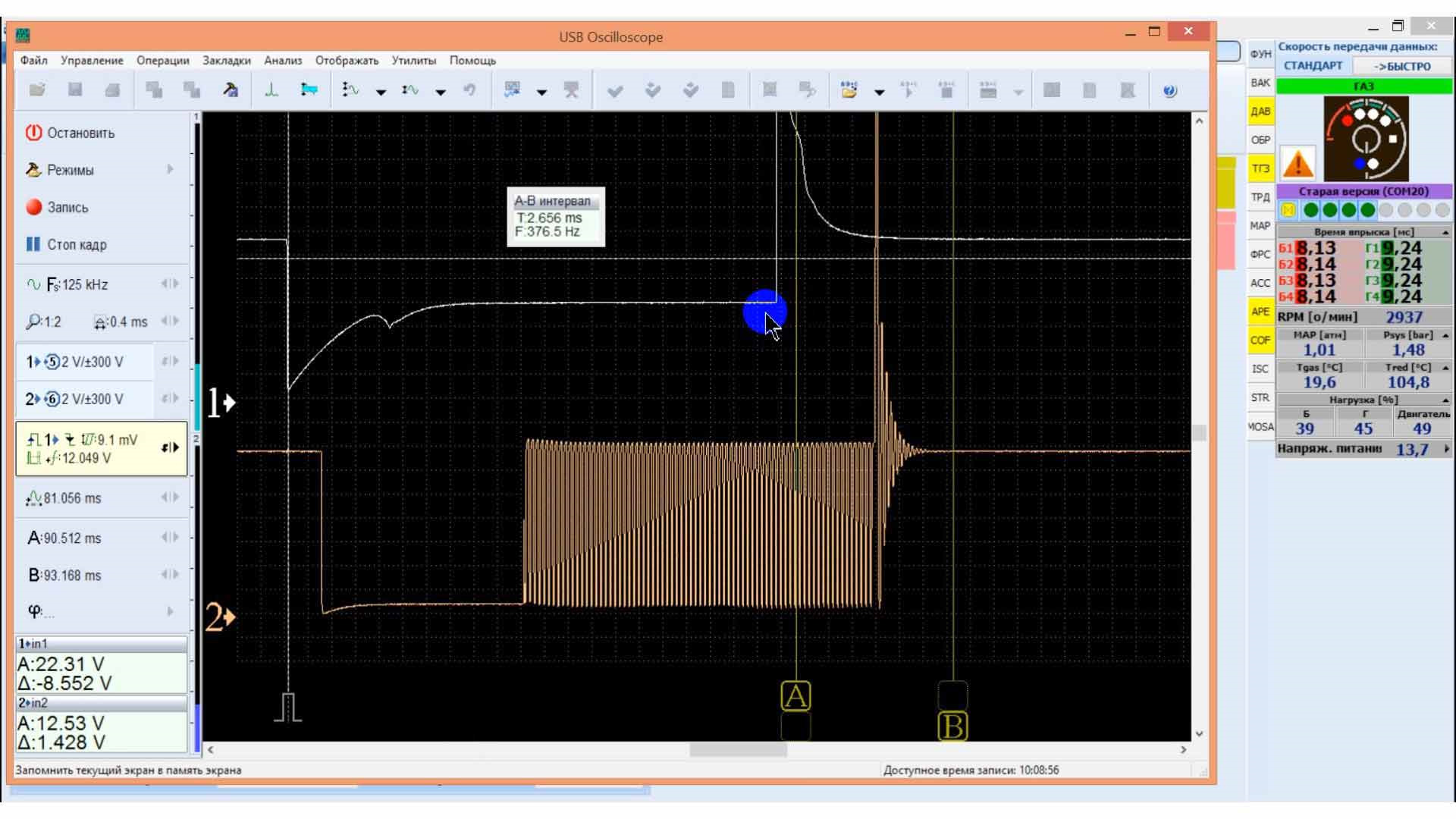Click the vertical waveform scale icon

pos(350,90)
